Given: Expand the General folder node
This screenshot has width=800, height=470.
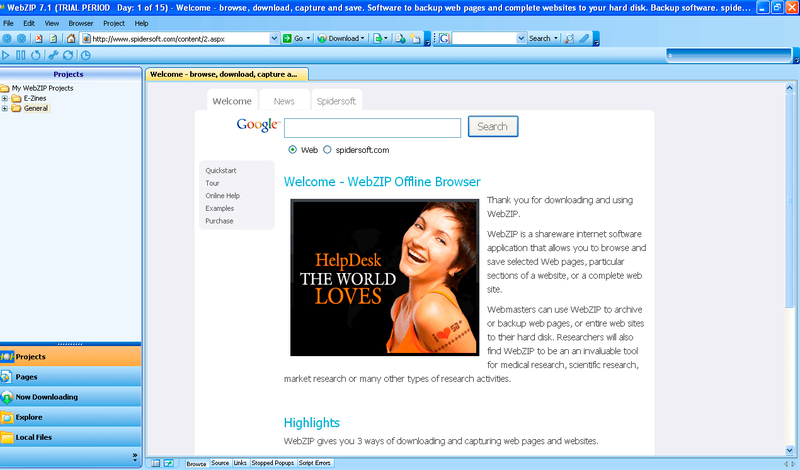Looking at the screenshot, I should [5, 108].
